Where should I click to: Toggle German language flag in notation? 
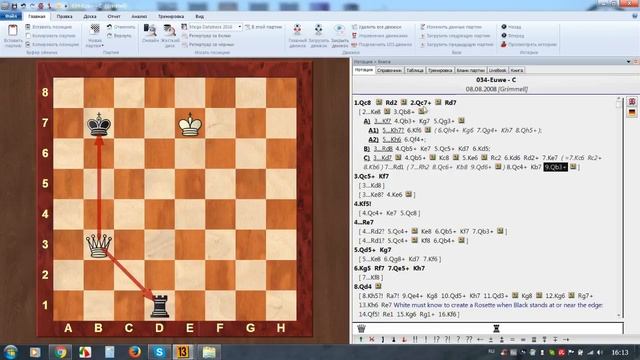632,112
